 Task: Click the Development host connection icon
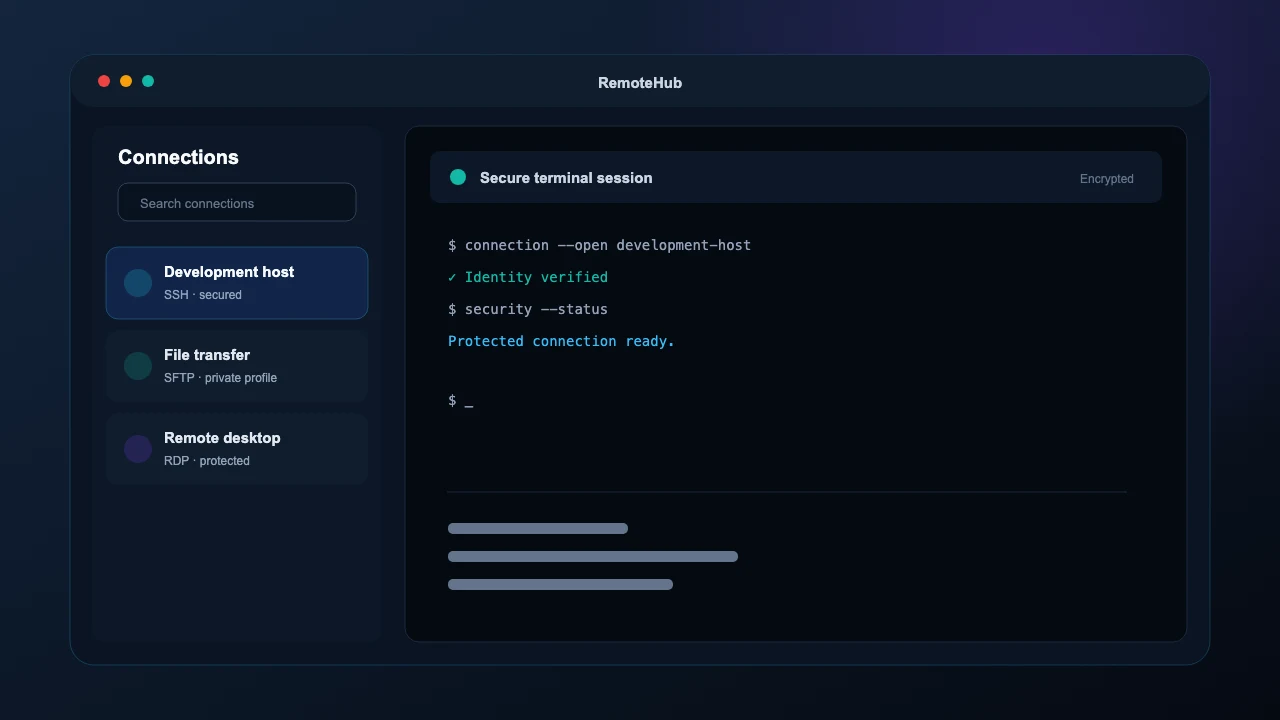(x=138, y=283)
